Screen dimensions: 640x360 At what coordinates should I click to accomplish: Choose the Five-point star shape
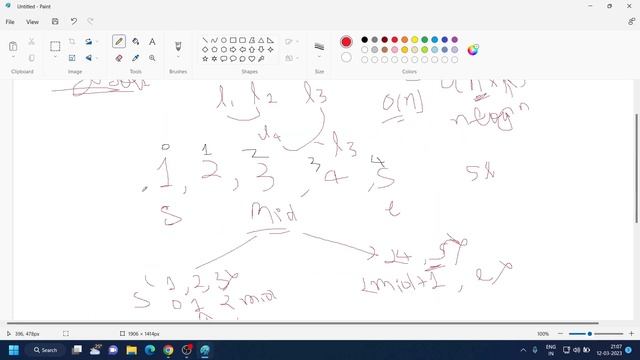coord(205,59)
